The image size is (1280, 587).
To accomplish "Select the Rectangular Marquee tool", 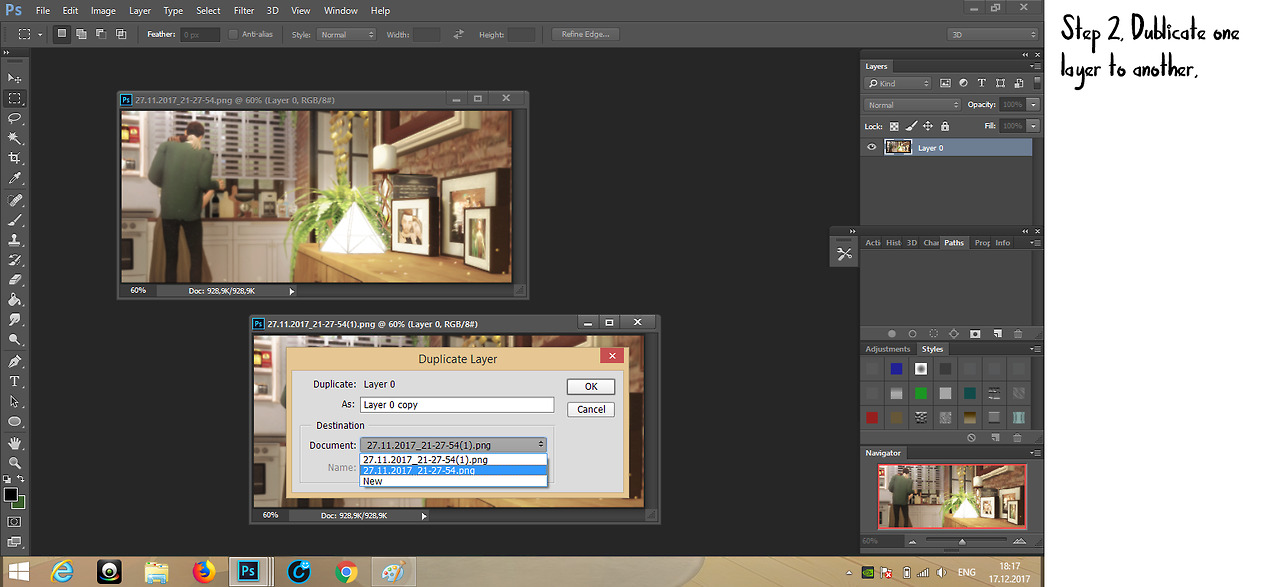I will click(15, 98).
